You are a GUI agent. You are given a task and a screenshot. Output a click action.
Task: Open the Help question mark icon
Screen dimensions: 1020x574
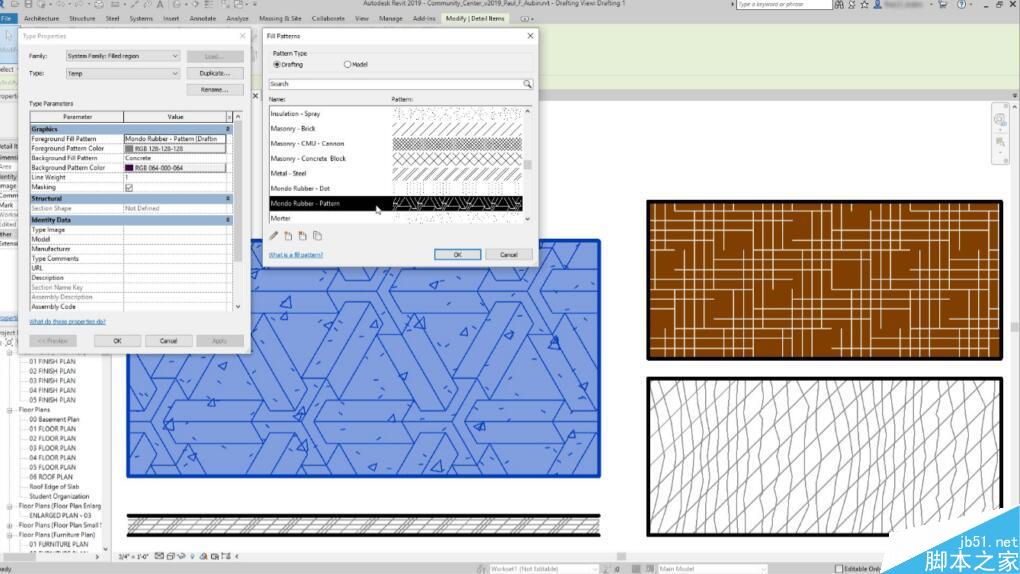pos(961,4)
